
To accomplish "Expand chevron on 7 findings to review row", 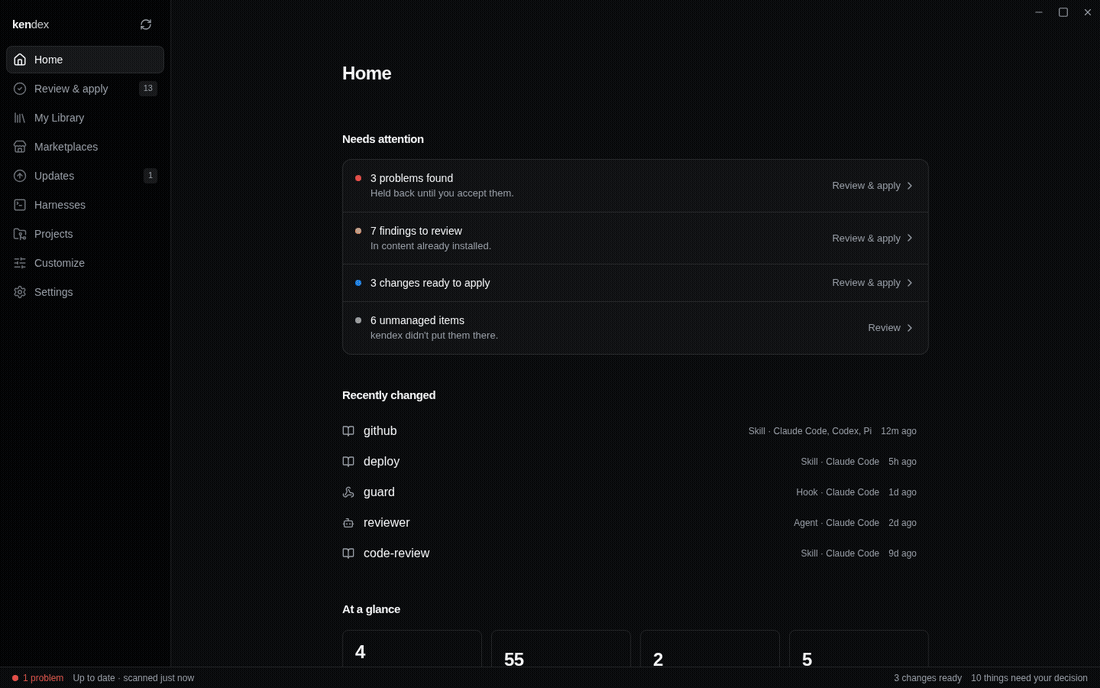I will [910, 238].
